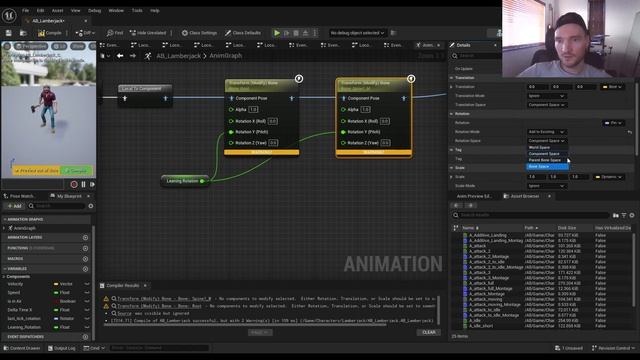This screenshot has width=640, height=360.
Task: Click AB_Lamberjack in the graph breadcrumb
Action: point(178,56)
